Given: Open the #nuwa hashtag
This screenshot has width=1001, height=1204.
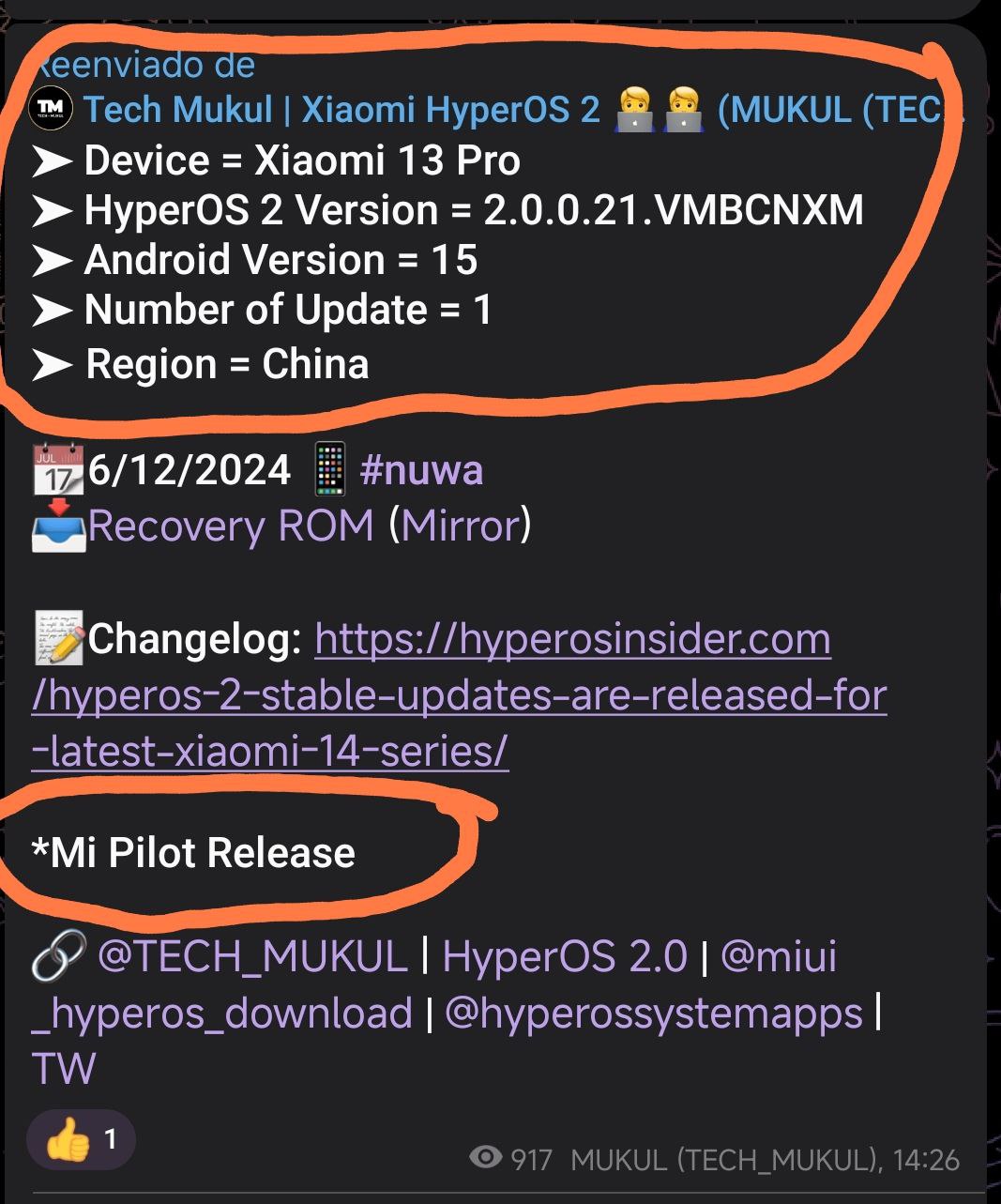Looking at the screenshot, I should click(x=421, y=470).
